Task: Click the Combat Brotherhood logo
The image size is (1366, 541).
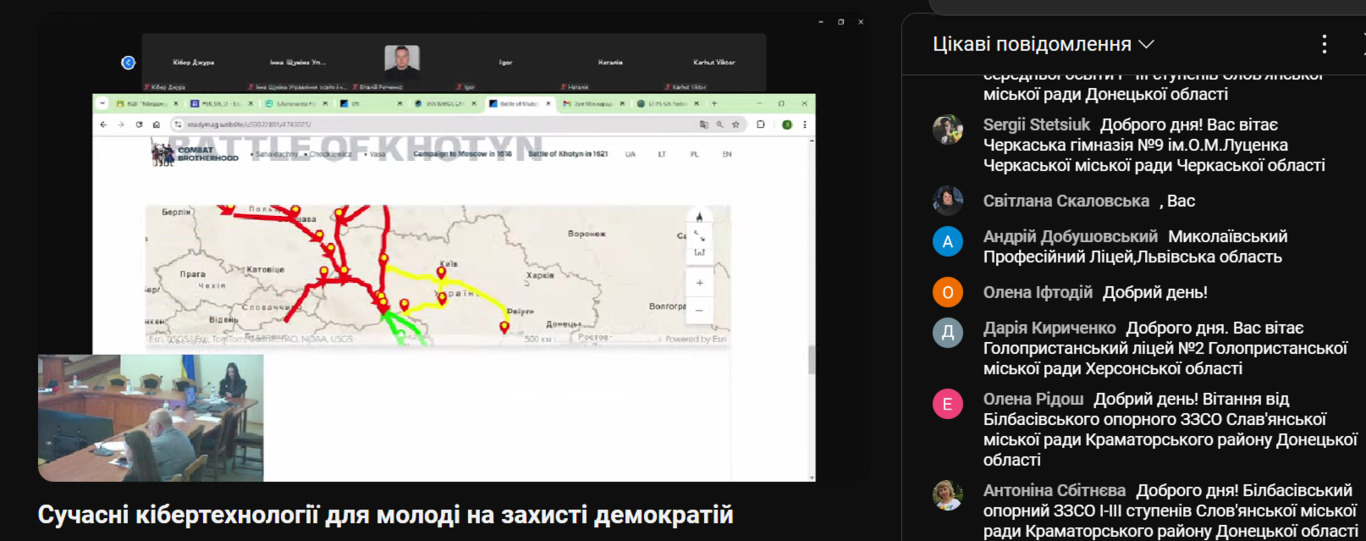Action: click(x=196, y=154)
